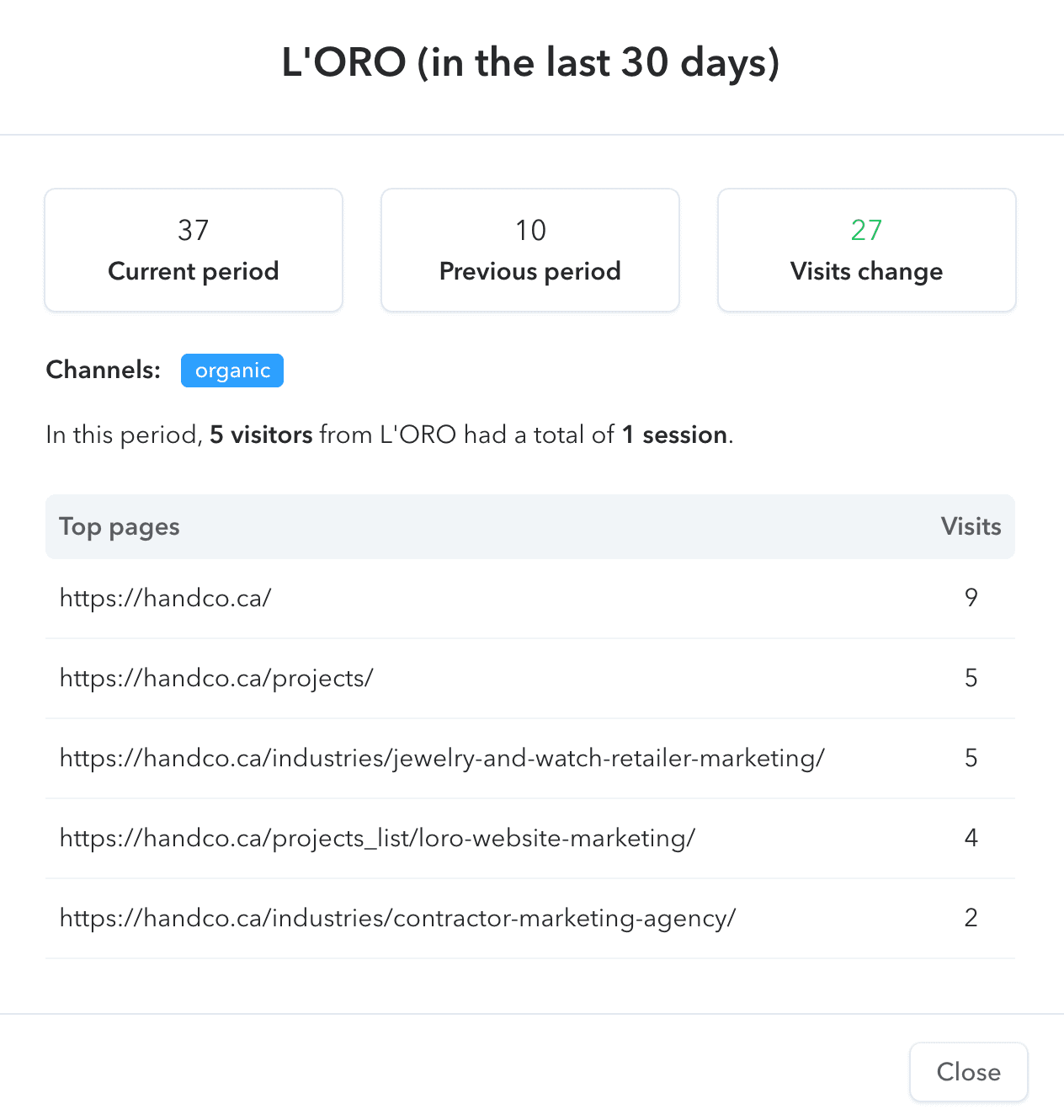Open the contractor-marketing-agency page link
This screenshot has height=1120, width=1064.
pyautogui.click(x=397, y=918)
